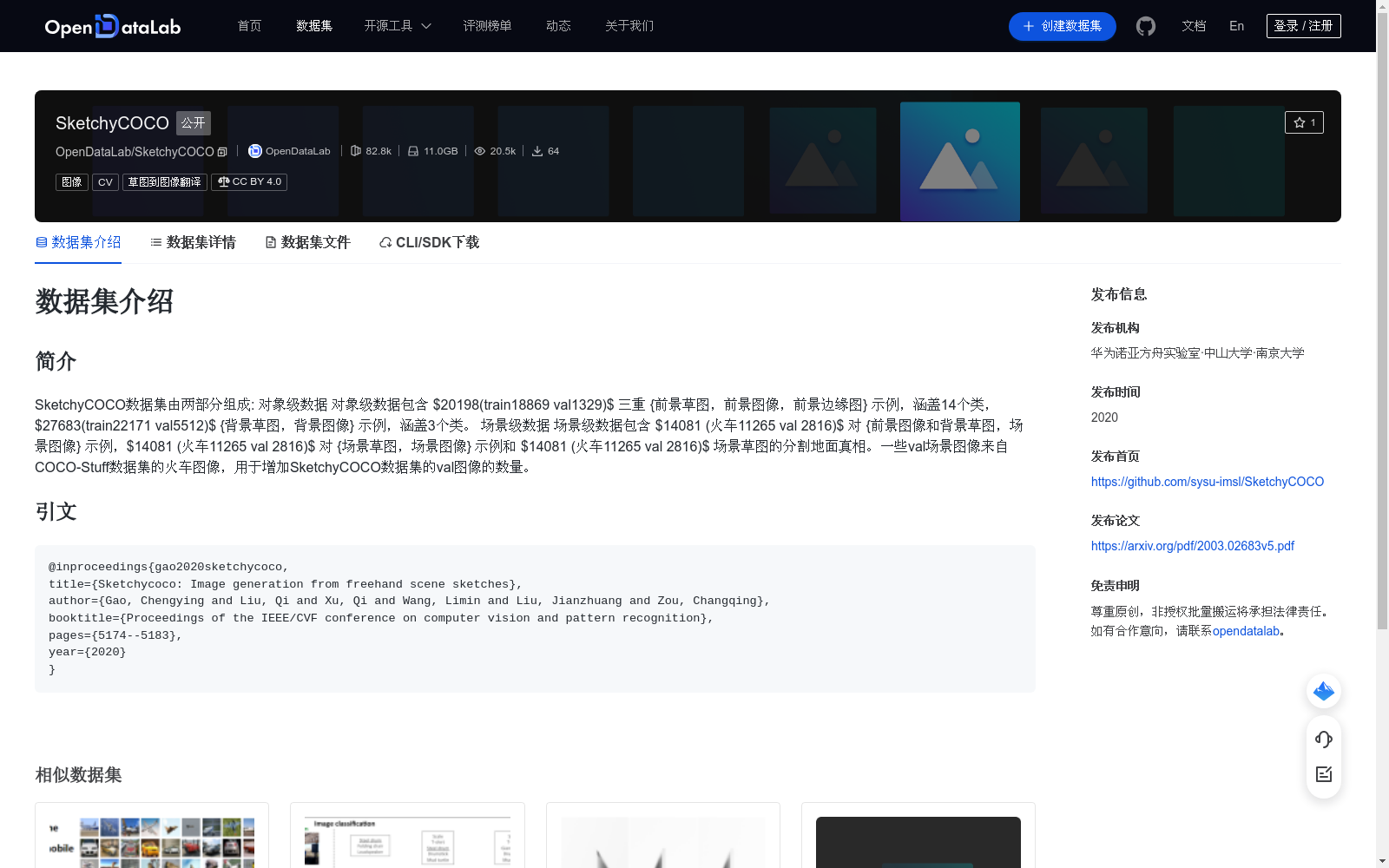Click the BibTeX citation code block
Screen dimensions: 1389x868
(x=535, y=619)
